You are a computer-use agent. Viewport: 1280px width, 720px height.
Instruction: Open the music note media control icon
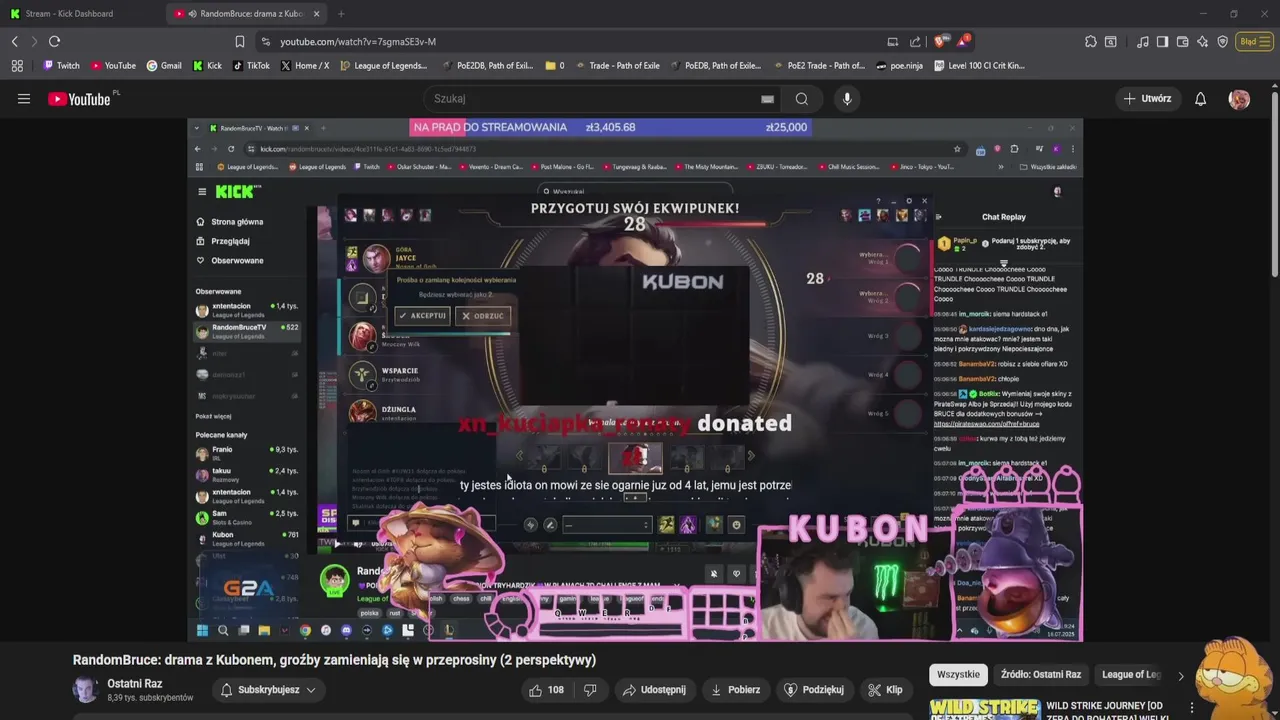(x=1143, y=41)
